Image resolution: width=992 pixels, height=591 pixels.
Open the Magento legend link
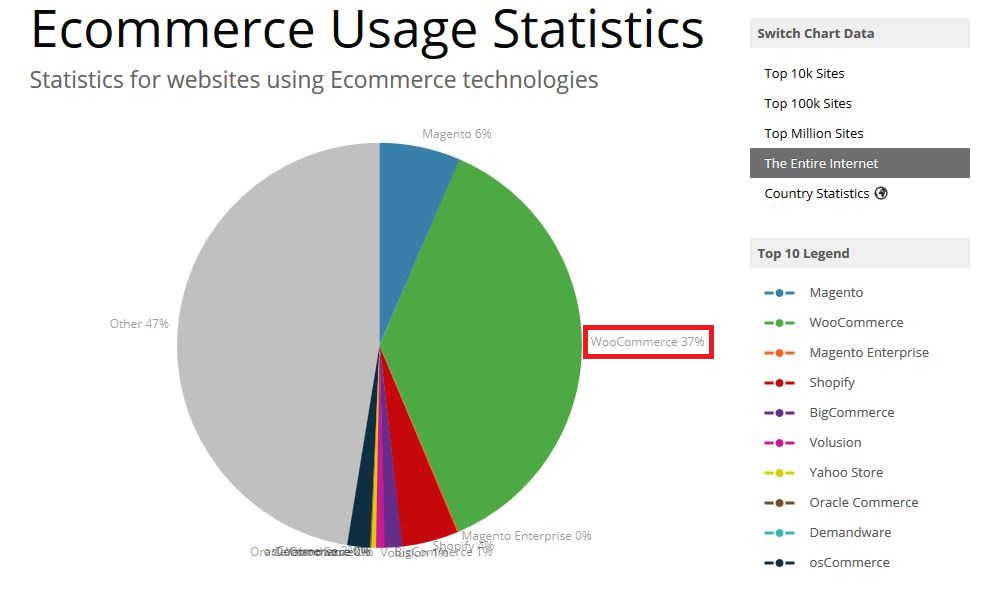(836, 293)
